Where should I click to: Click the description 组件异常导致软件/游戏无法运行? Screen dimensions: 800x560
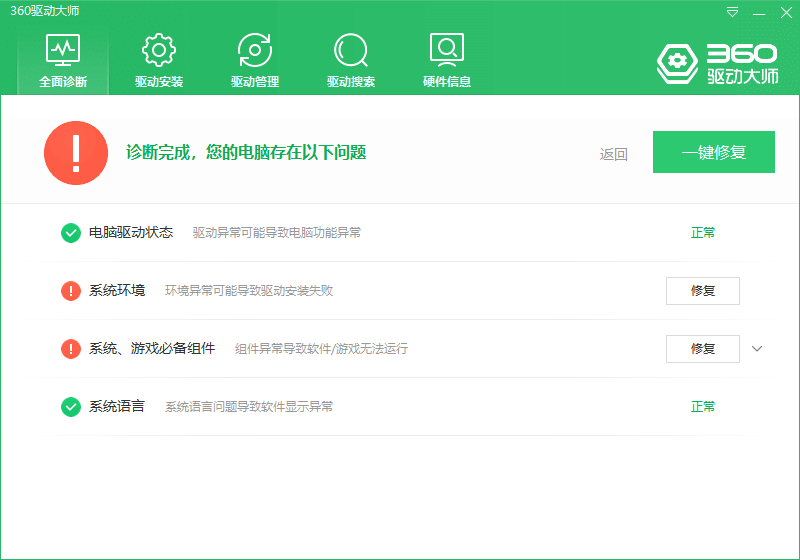[321, 349]
